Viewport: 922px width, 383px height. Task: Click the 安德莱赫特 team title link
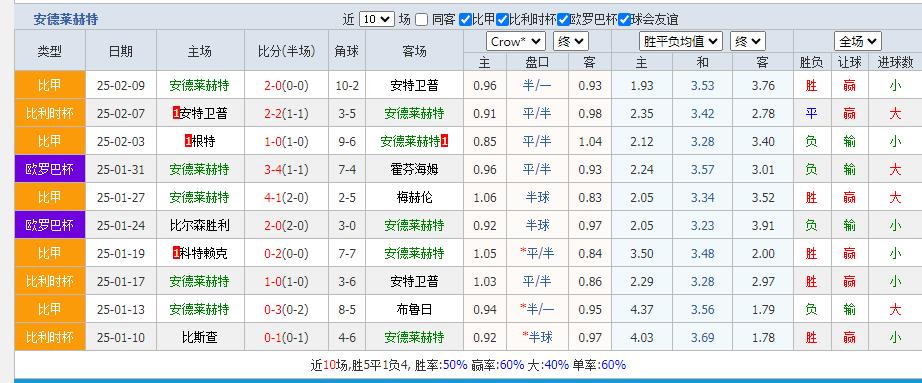(x=66, y=19)
